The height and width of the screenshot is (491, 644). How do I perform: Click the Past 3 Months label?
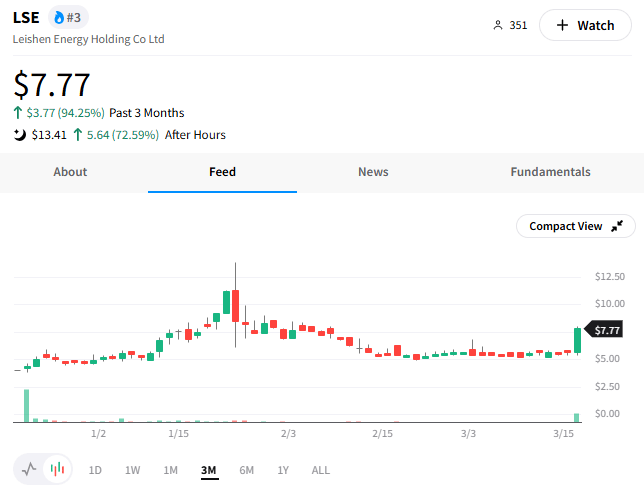[x=147, y=113]
